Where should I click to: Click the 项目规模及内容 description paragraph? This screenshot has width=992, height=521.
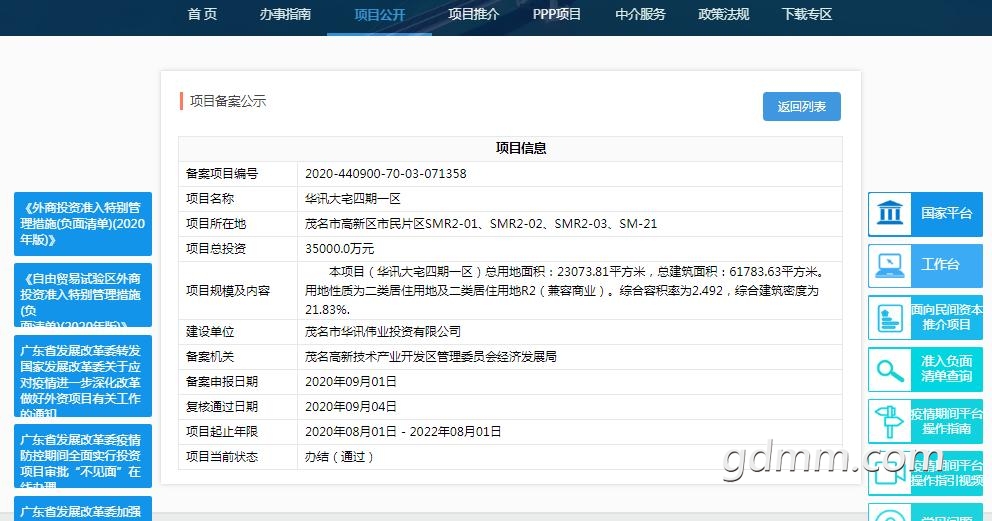(564, 291)
